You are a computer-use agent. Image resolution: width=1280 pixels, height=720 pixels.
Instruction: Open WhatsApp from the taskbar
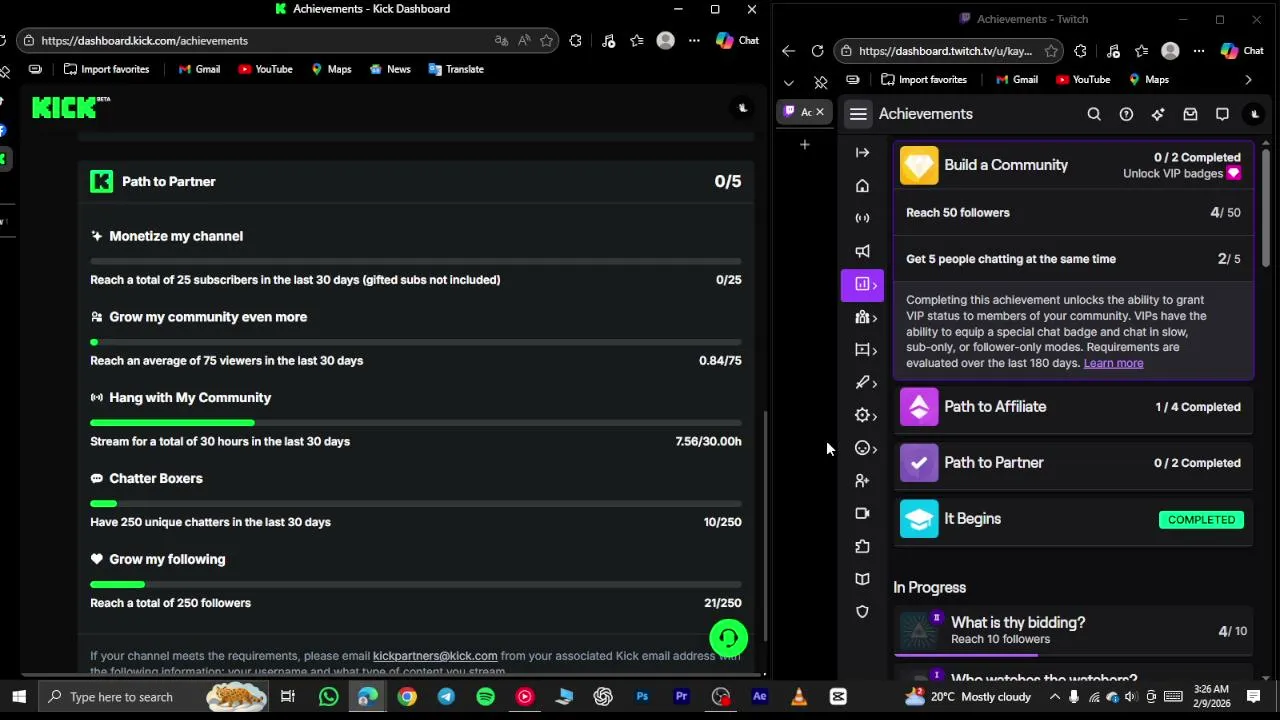[328, 697]
